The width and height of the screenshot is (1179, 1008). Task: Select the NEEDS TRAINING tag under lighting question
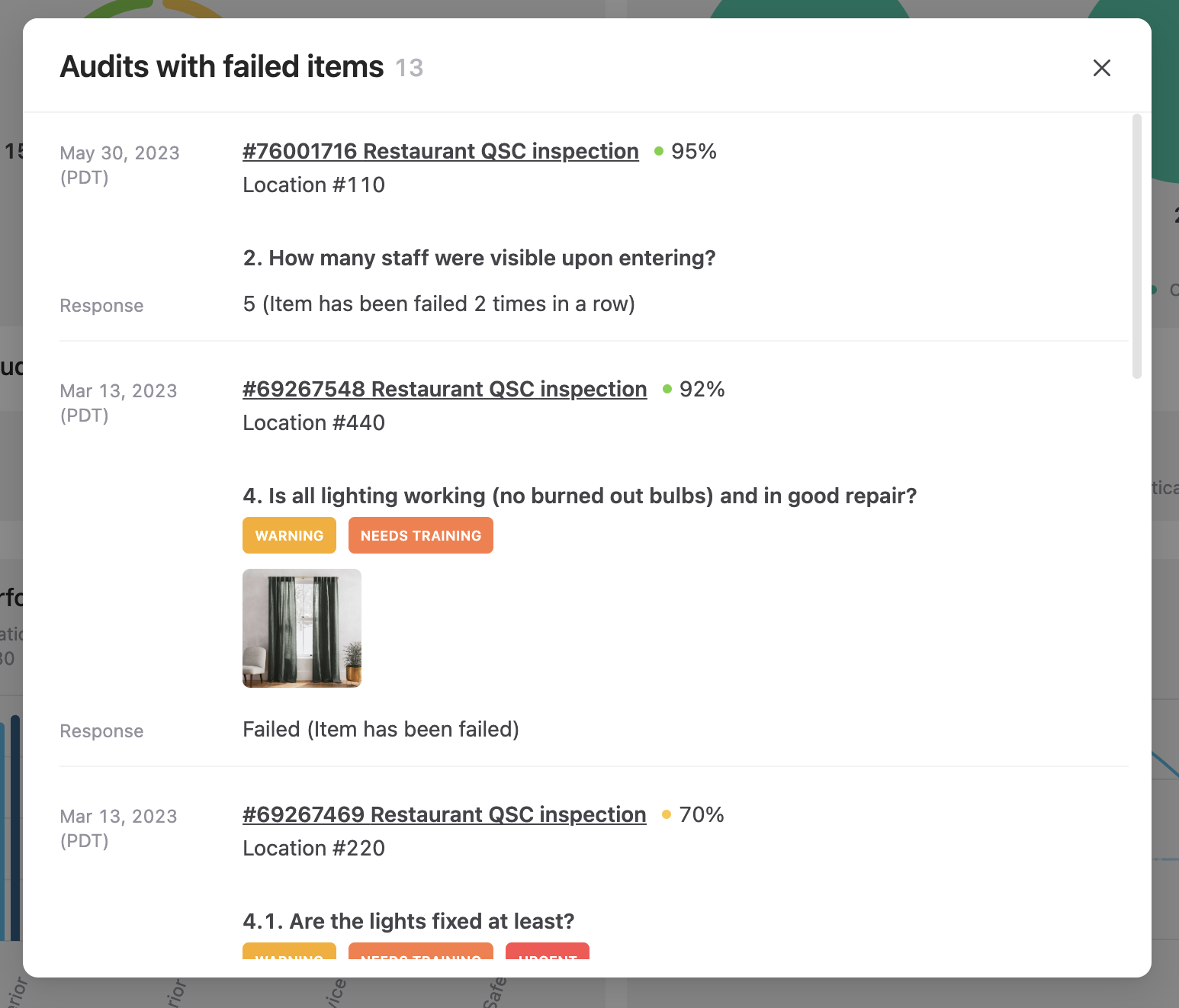pos(420,535)
